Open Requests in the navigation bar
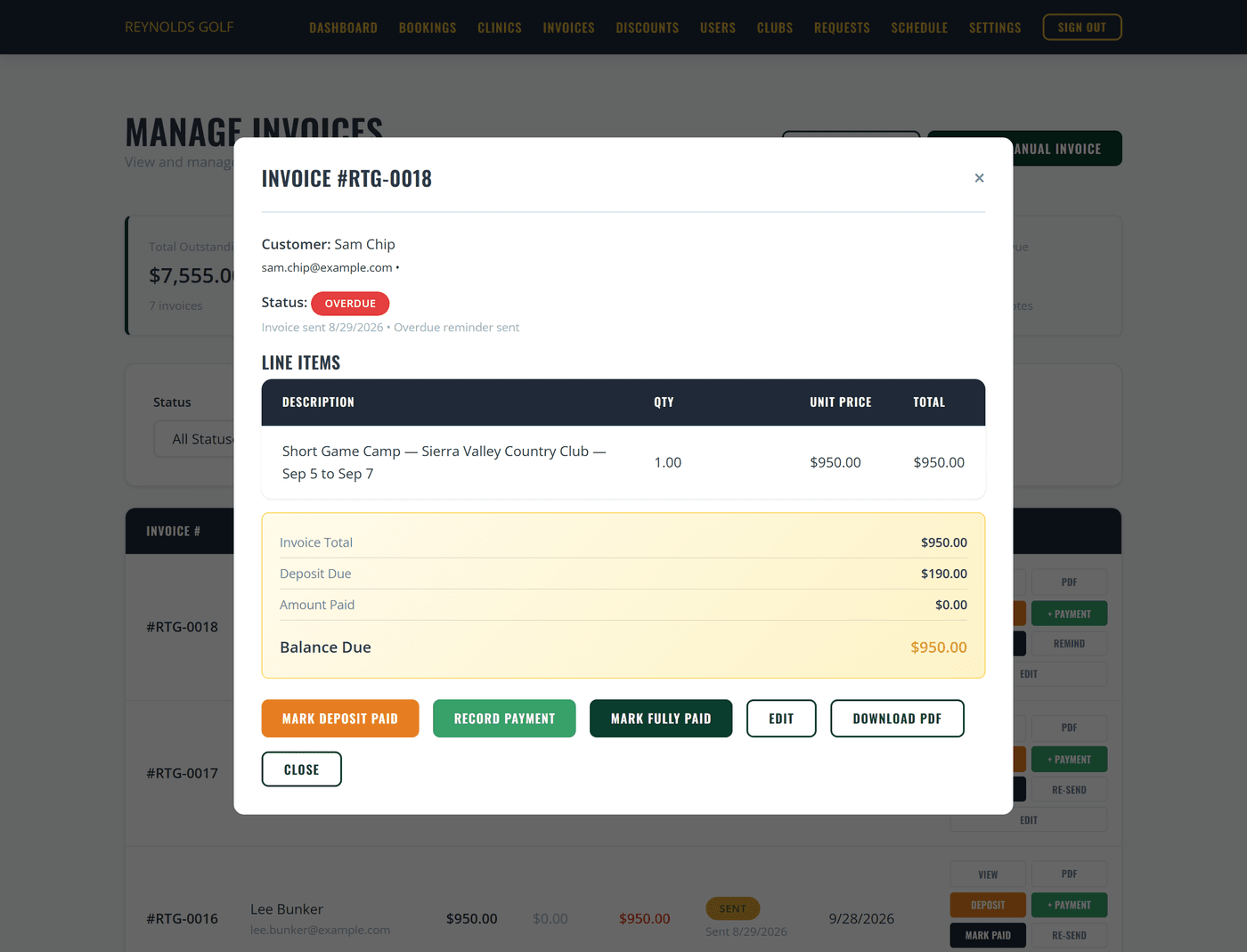 (x=842, y=28)
